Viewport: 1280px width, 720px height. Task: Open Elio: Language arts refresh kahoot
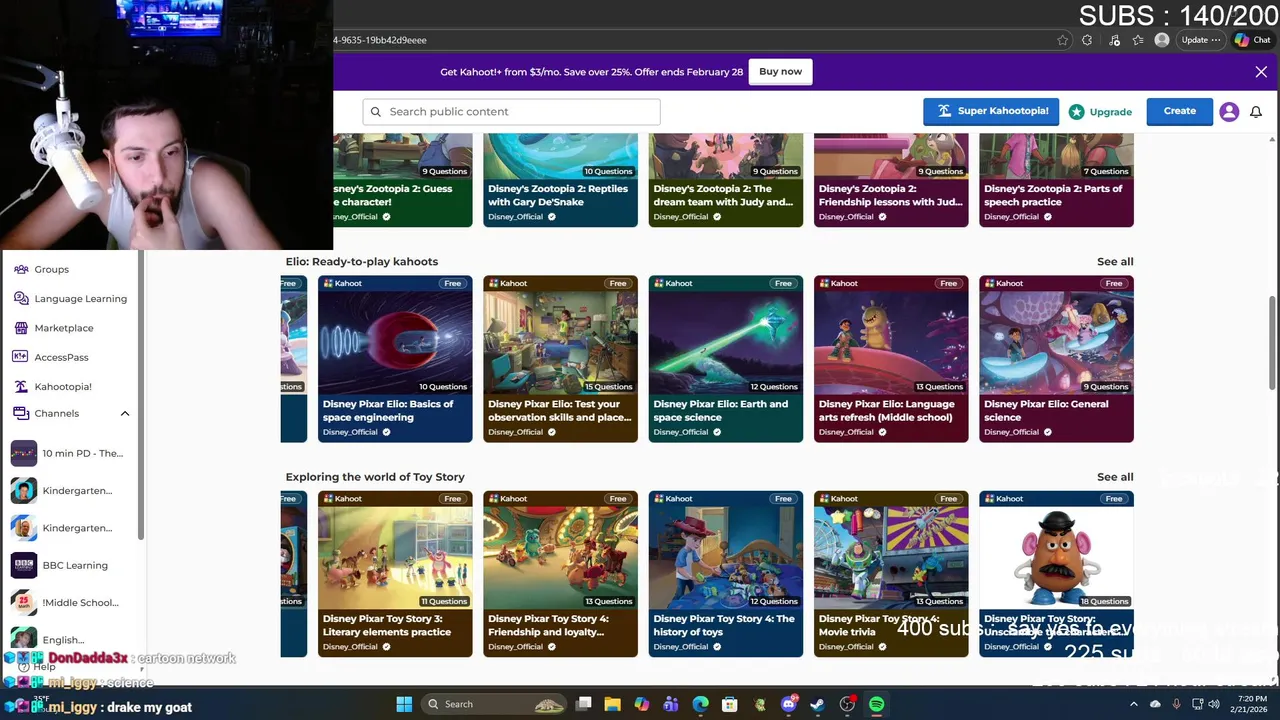(891, 359)
